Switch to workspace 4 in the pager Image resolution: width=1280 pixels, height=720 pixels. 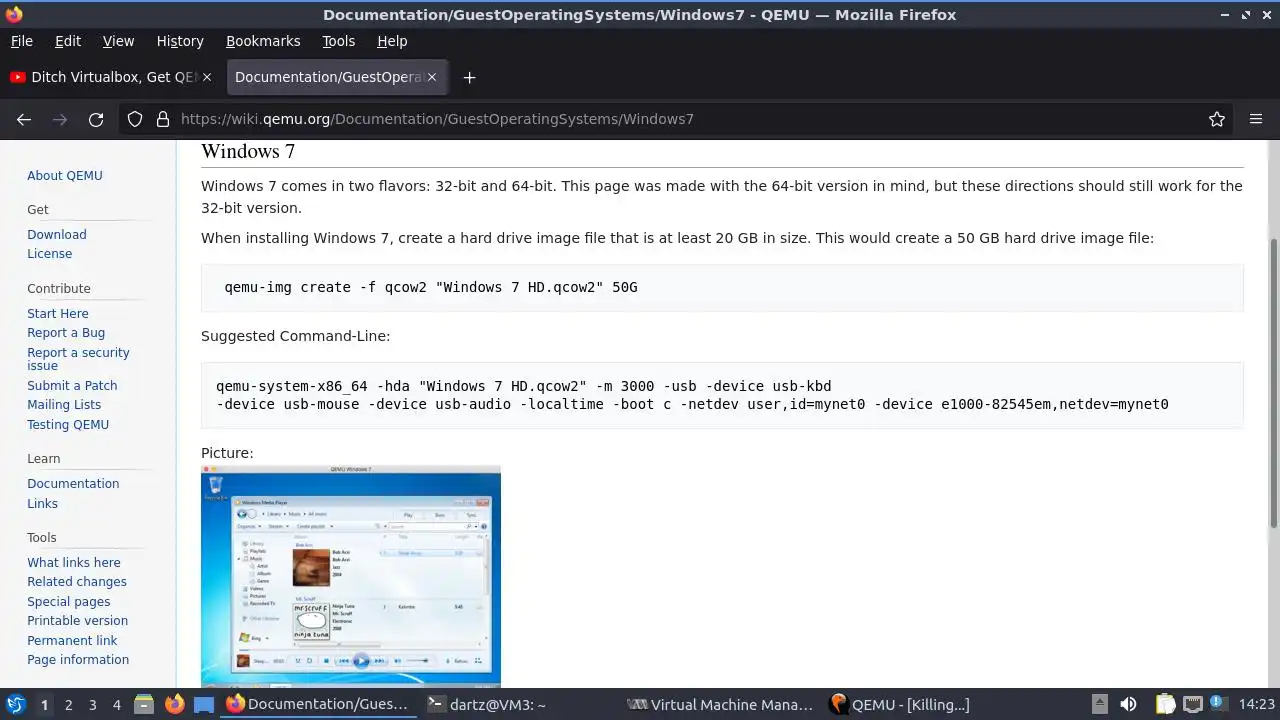click(x=116, y=704)
